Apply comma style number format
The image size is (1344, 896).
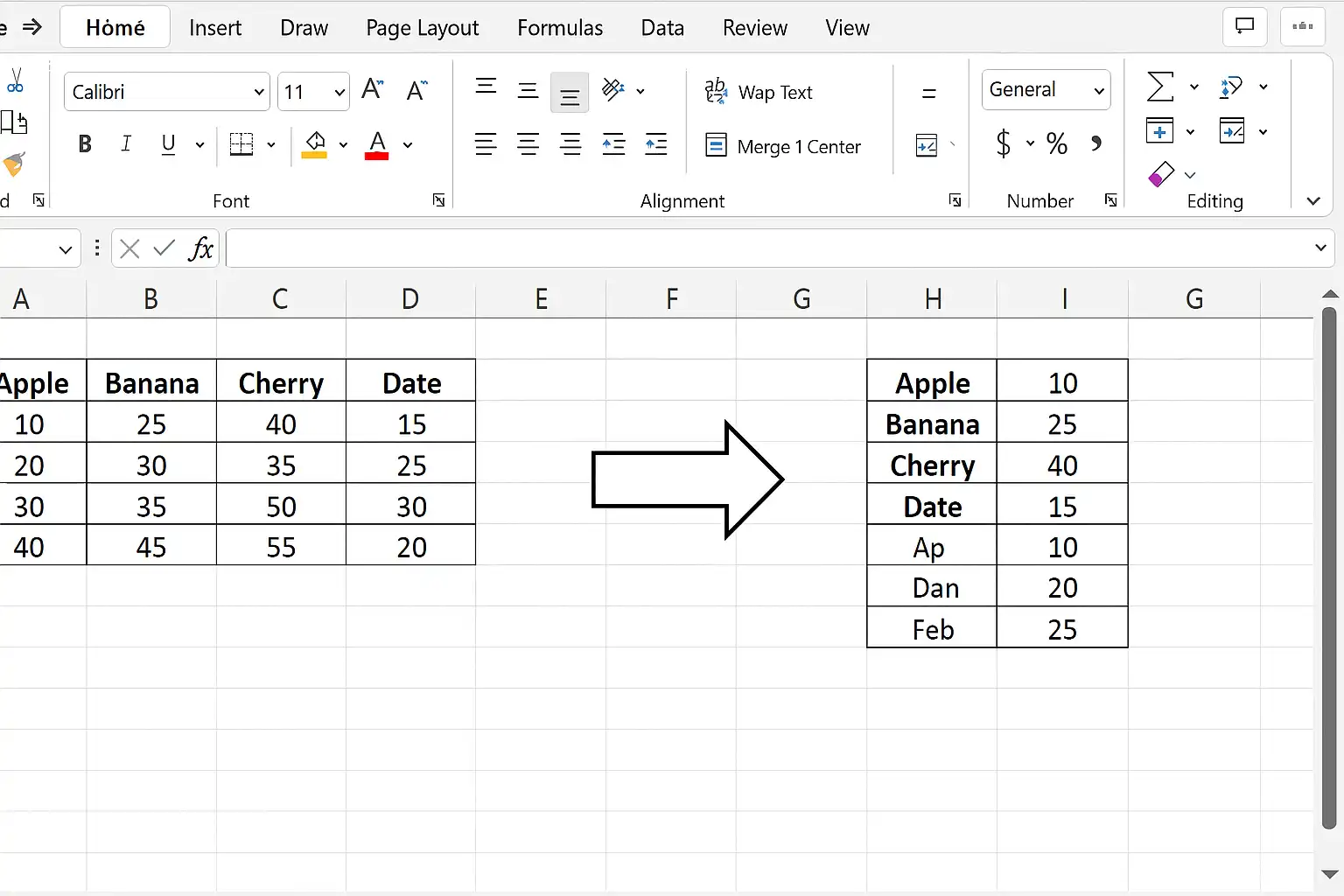point(1096,143)
